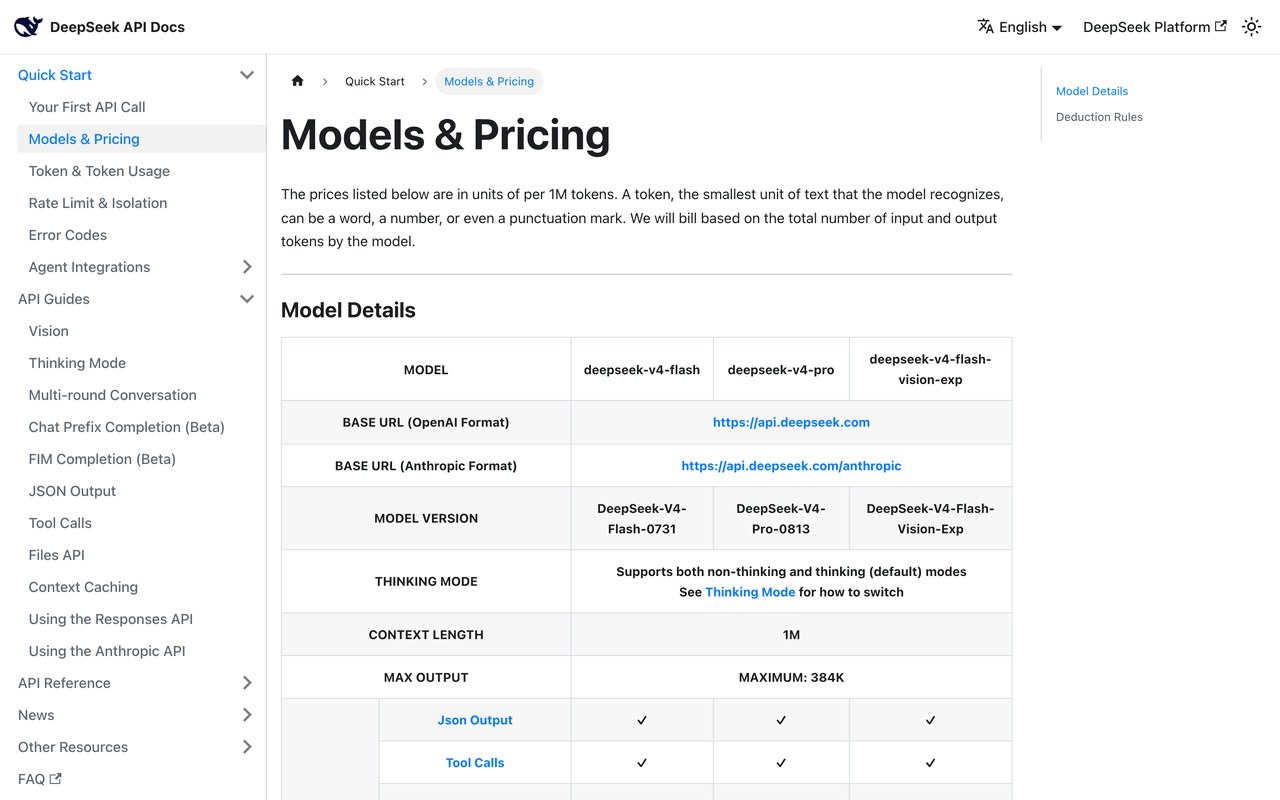This screenshot has width=1280, height=800.
Task: Click the Model Details heading
Action: [x=348, y=310]
